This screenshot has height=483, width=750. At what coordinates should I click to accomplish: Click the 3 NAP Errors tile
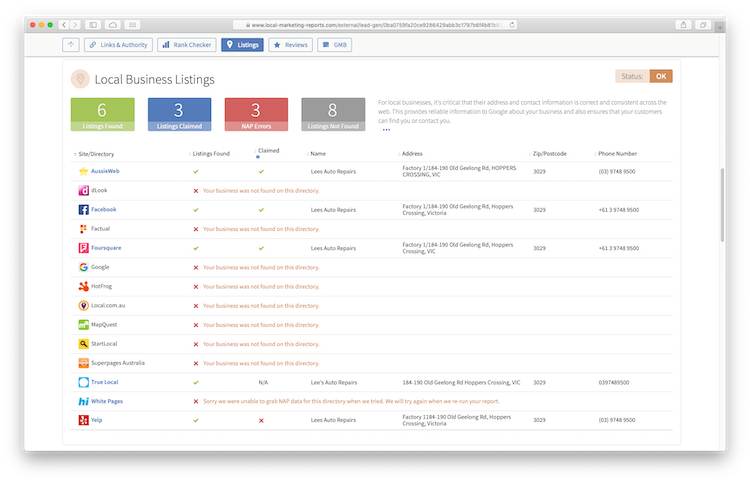(256, 114)
